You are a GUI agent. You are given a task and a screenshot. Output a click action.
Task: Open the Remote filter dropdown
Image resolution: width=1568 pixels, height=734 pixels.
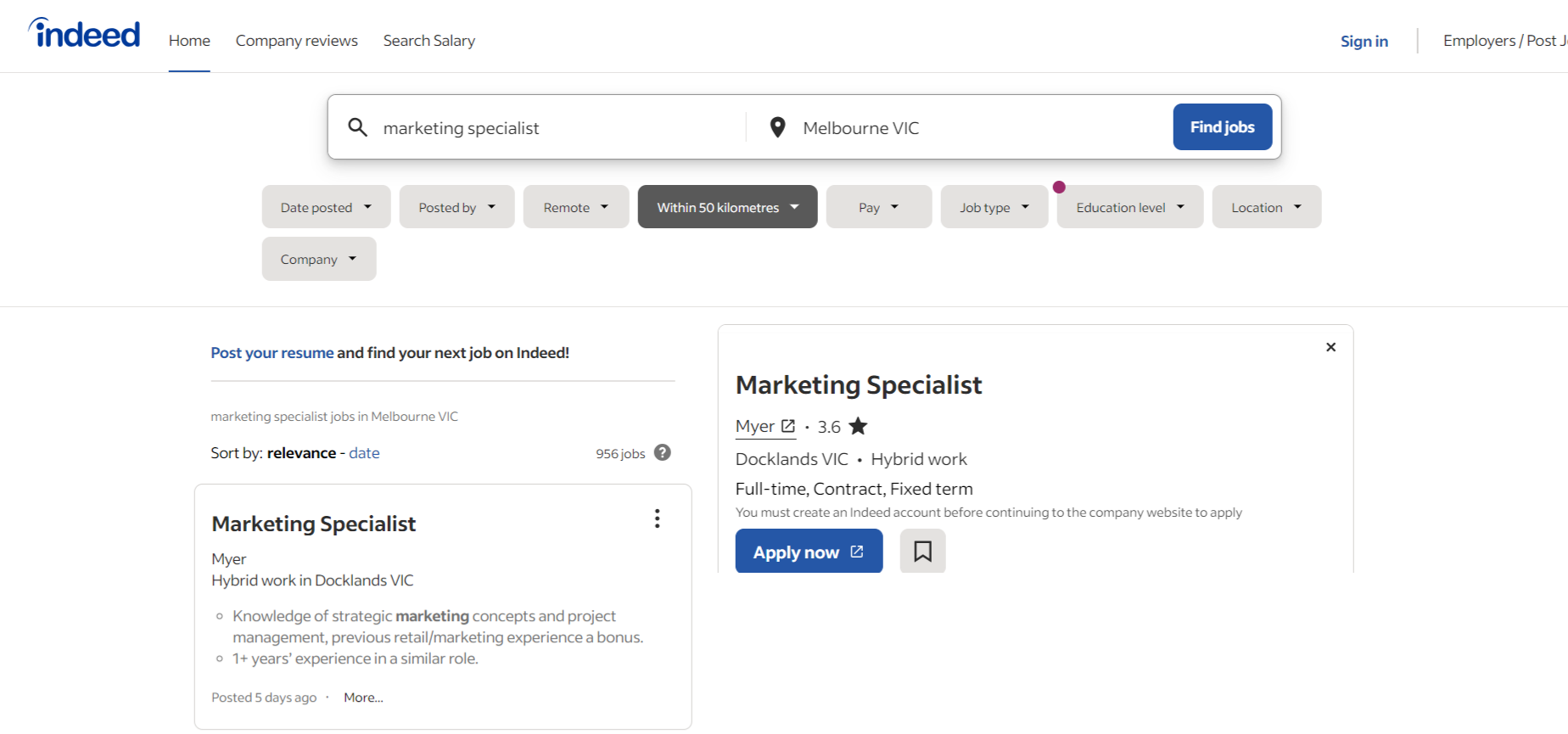pos(576,207)
